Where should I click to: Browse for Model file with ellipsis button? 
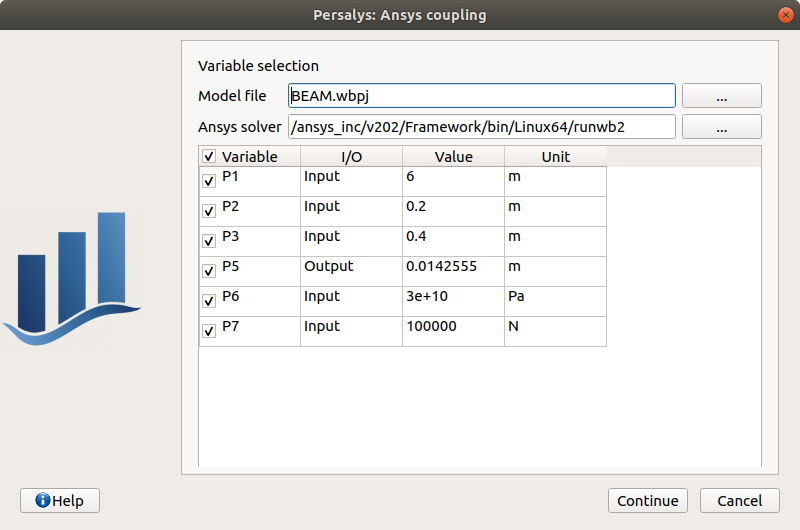(721, 96)
